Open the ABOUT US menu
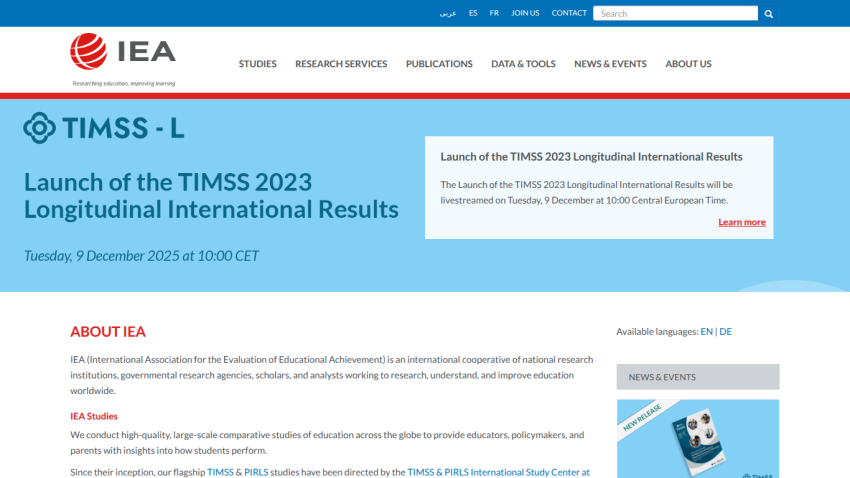The width and height of the screenshot is (850, 478). click(688, 64)
